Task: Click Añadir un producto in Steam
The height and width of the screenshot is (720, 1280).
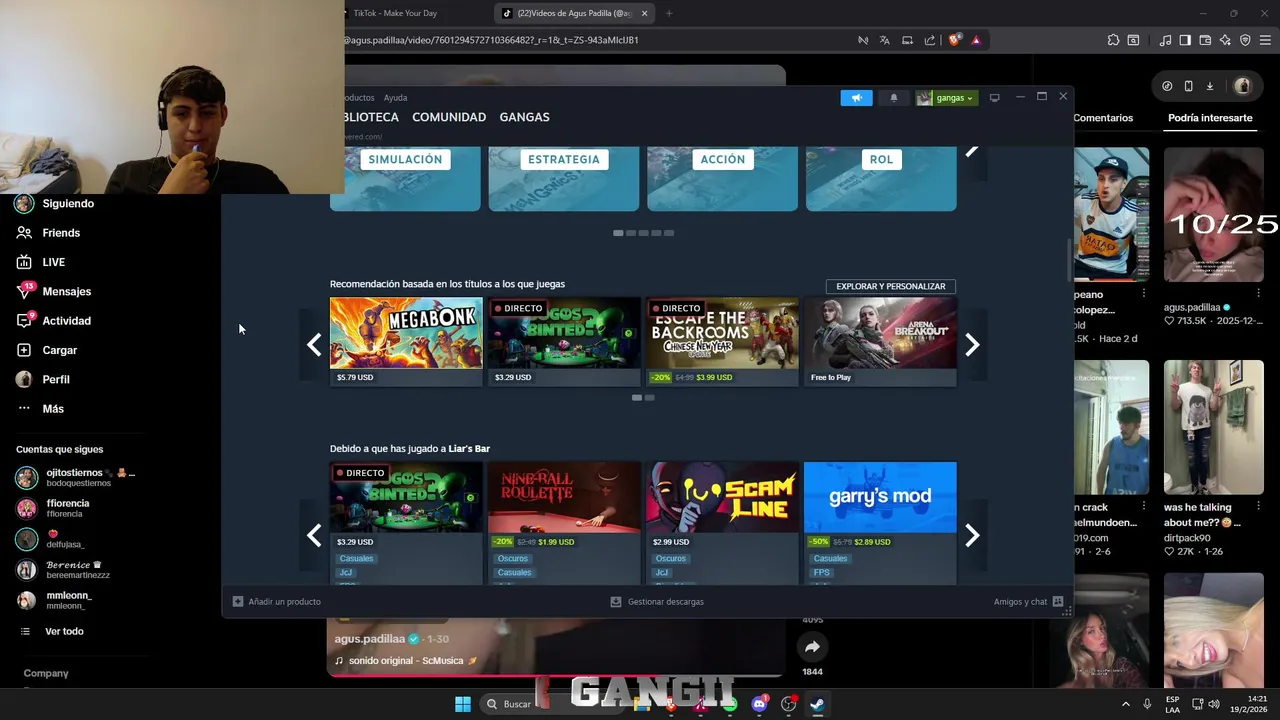Action: (x=277, y=602)
